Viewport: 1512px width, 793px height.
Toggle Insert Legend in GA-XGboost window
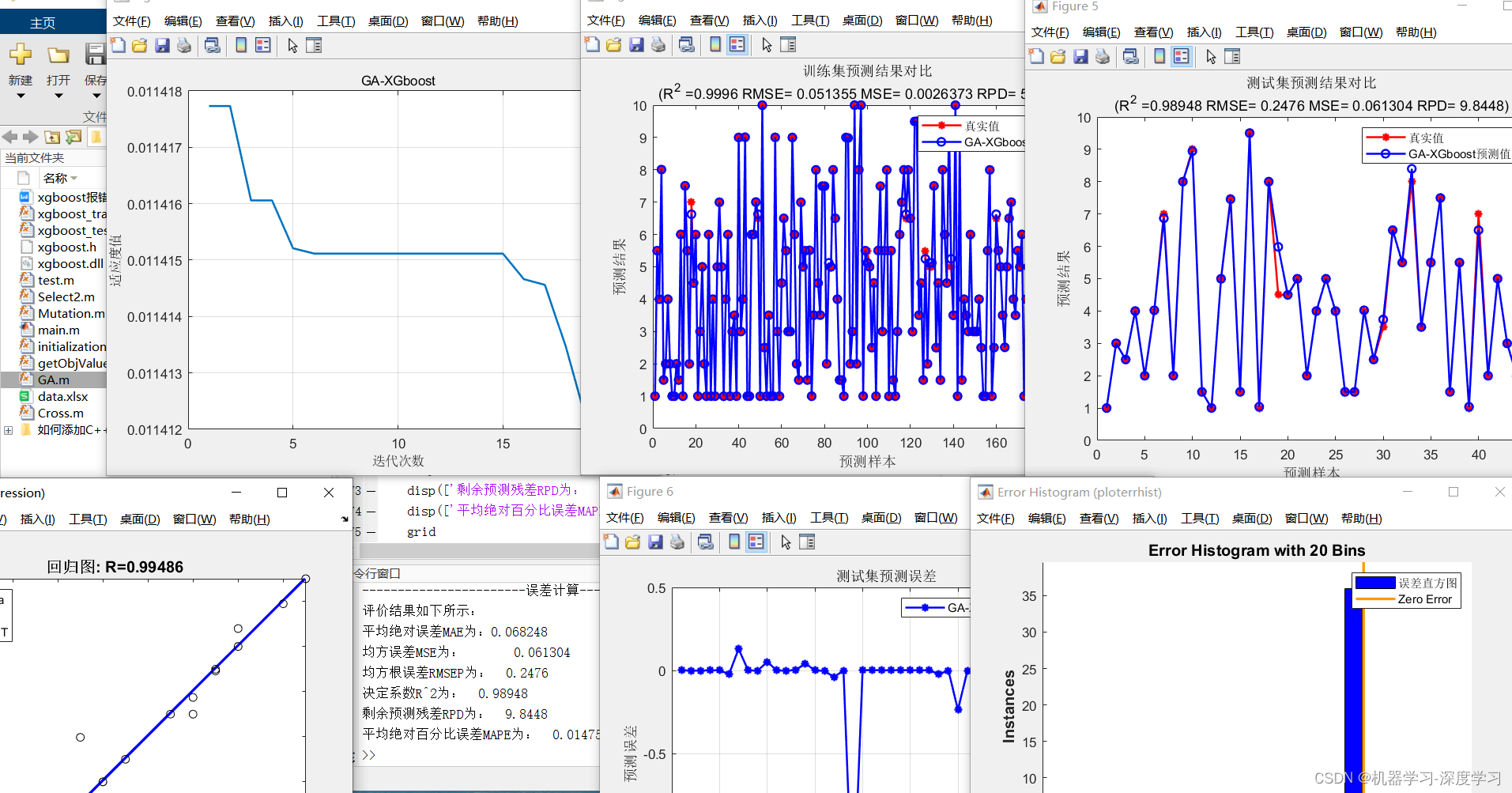point(263,45)
